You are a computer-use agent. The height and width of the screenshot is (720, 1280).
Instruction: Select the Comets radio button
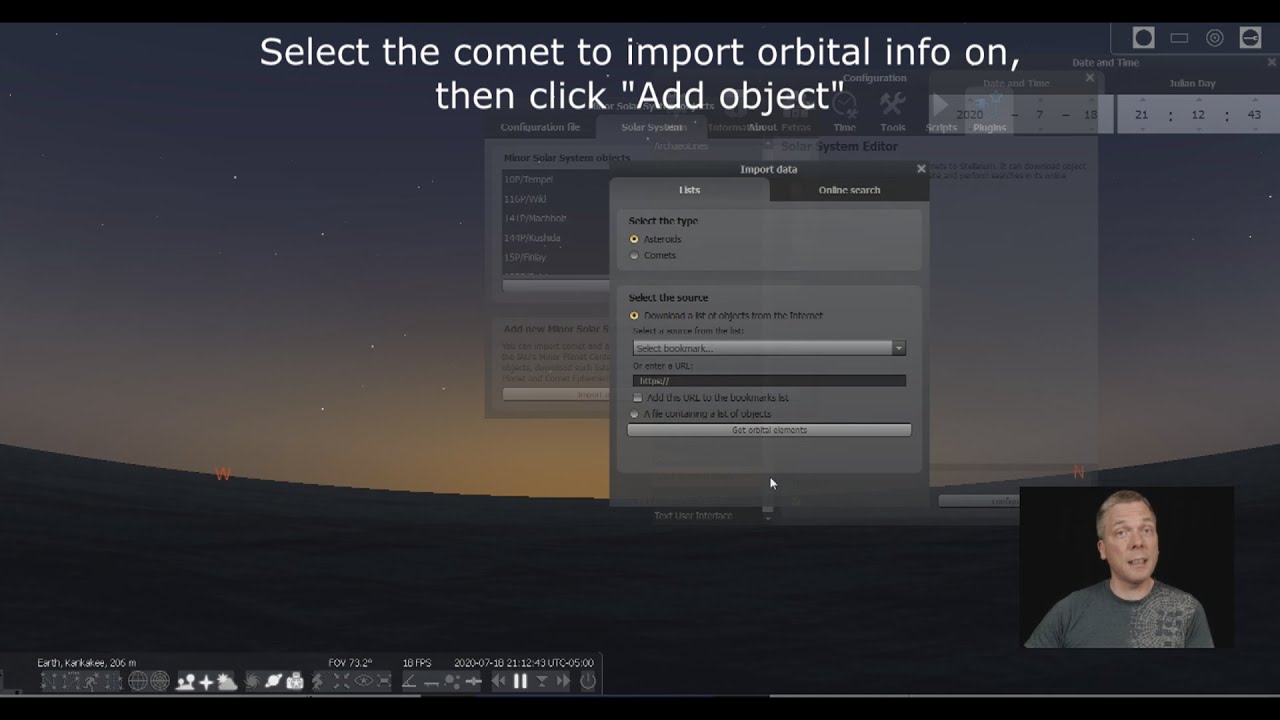click(x=634, y=255)
